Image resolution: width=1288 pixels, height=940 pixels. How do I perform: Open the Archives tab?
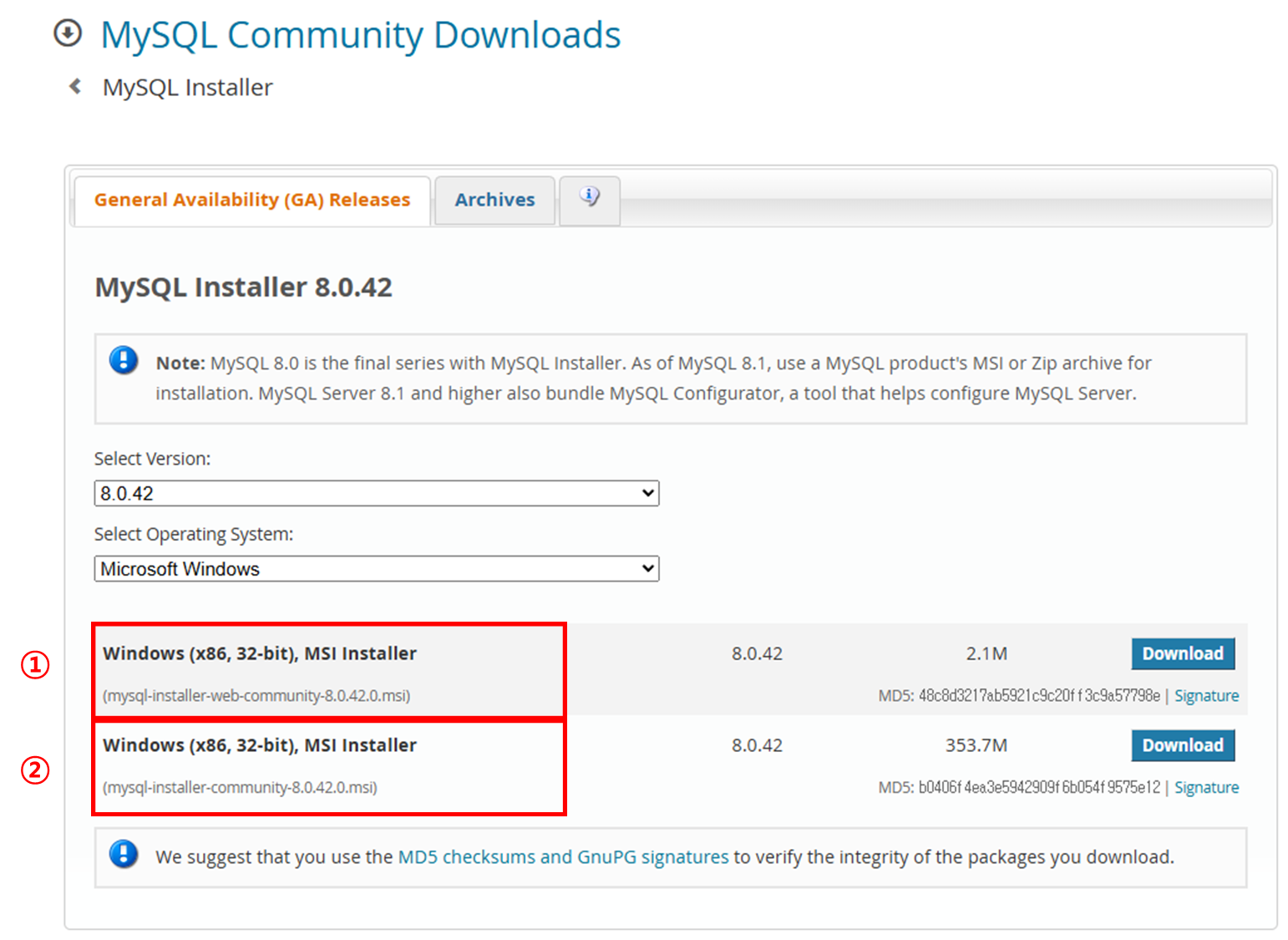(494, 200)
